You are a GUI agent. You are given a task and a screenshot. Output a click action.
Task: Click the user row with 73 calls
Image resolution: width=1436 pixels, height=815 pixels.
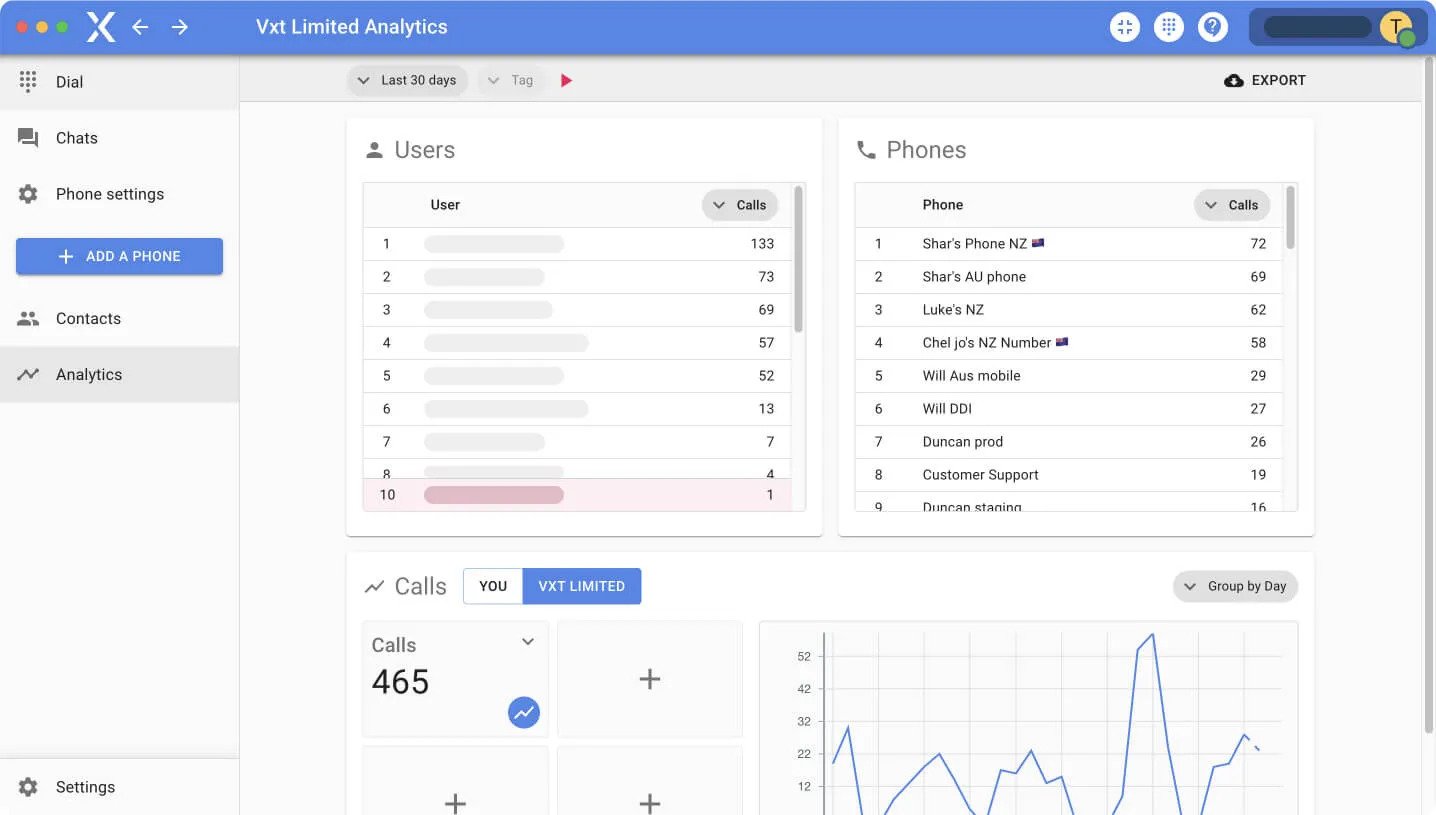[x=577, y=277]
